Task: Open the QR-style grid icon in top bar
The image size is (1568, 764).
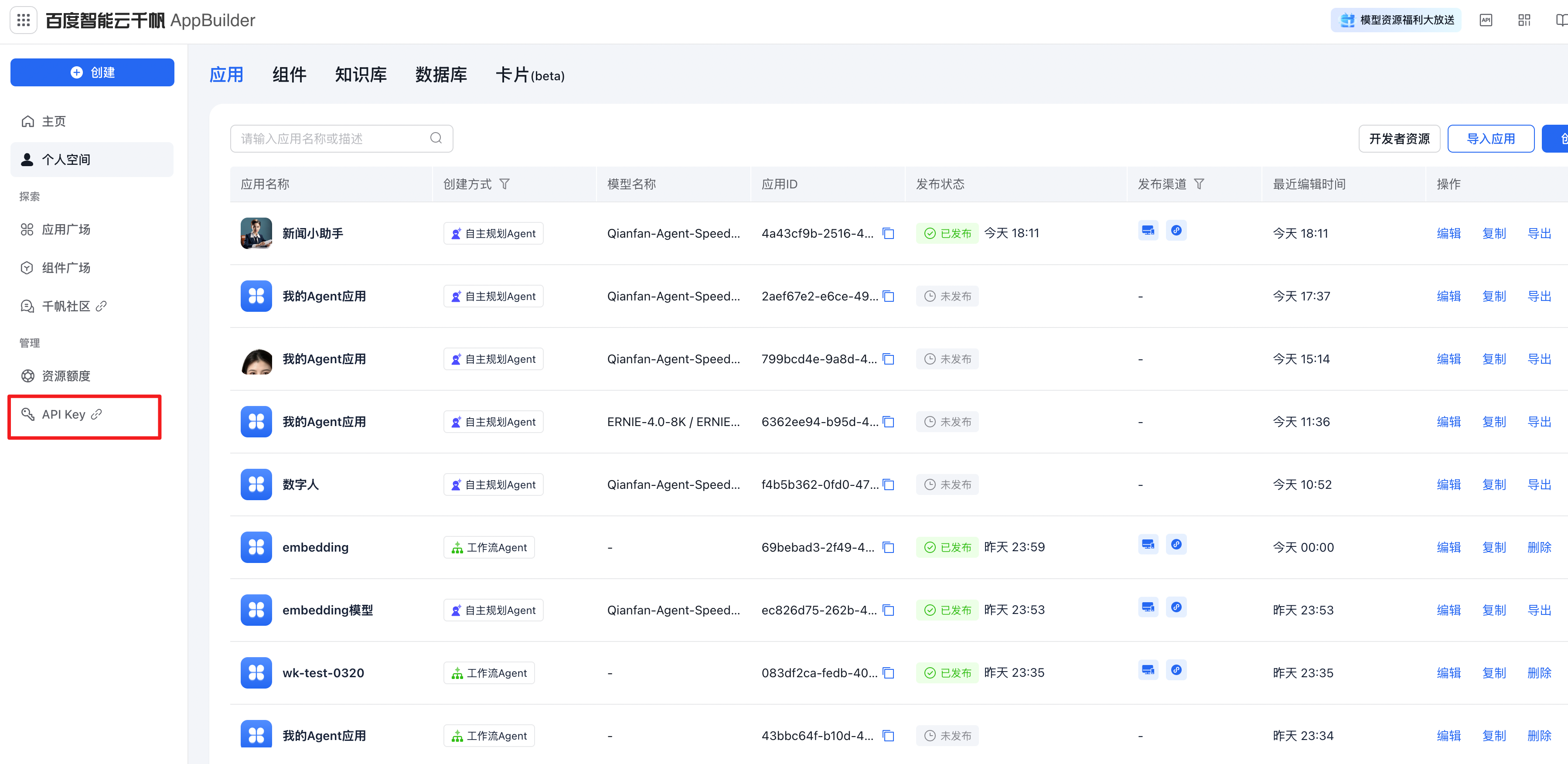Action: pyautogui.click(x=1524, y=20)
